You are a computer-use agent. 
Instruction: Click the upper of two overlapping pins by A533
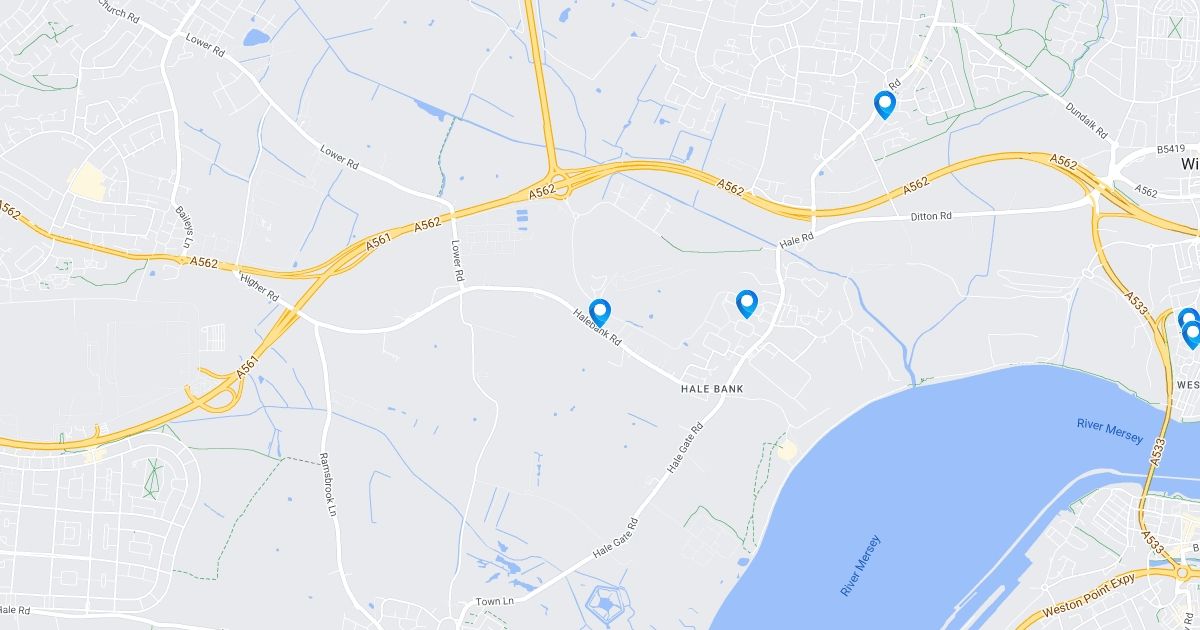(x=1188, y=320)
